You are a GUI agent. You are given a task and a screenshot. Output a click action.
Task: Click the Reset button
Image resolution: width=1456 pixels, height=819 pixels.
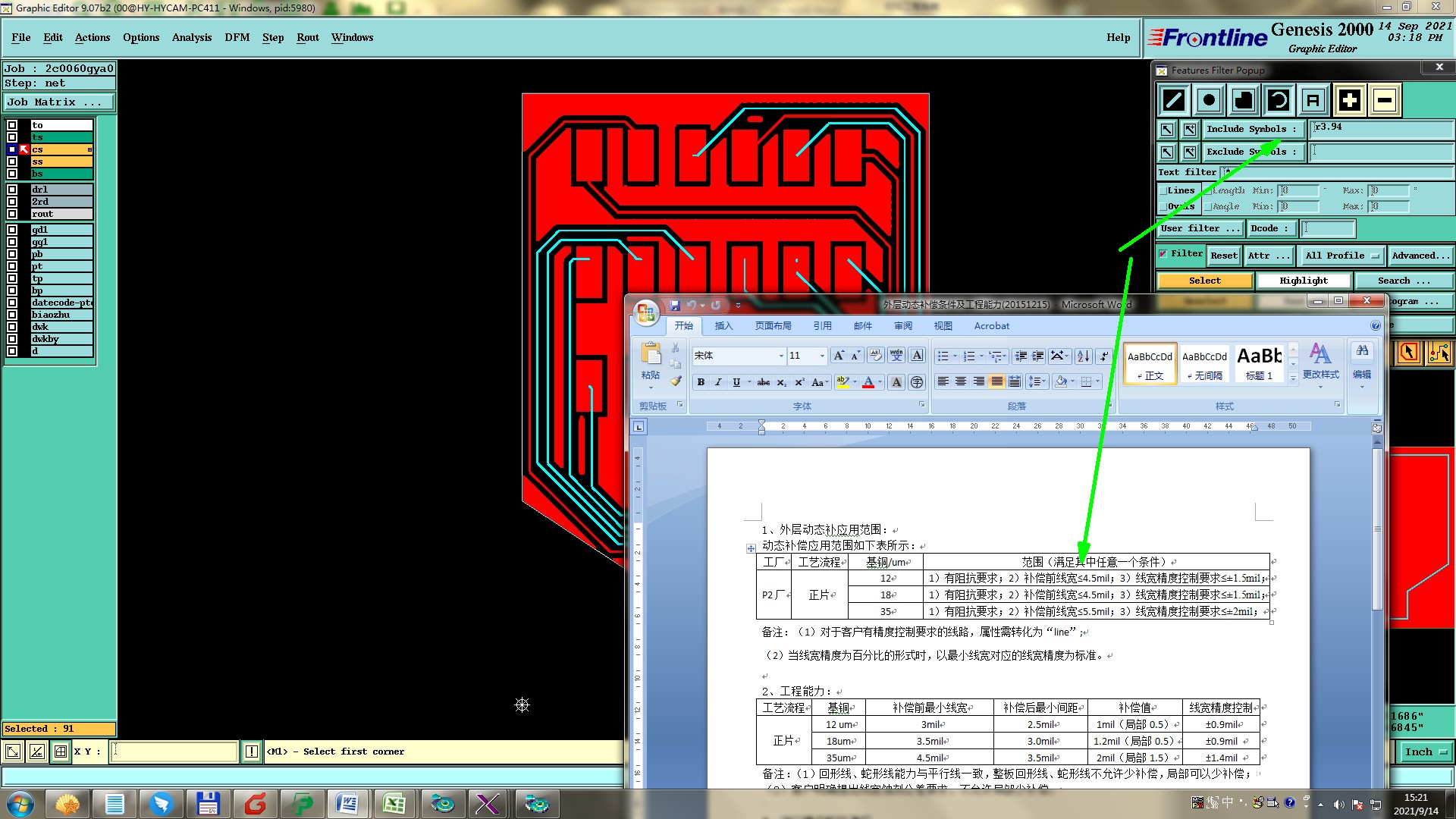1223,256
